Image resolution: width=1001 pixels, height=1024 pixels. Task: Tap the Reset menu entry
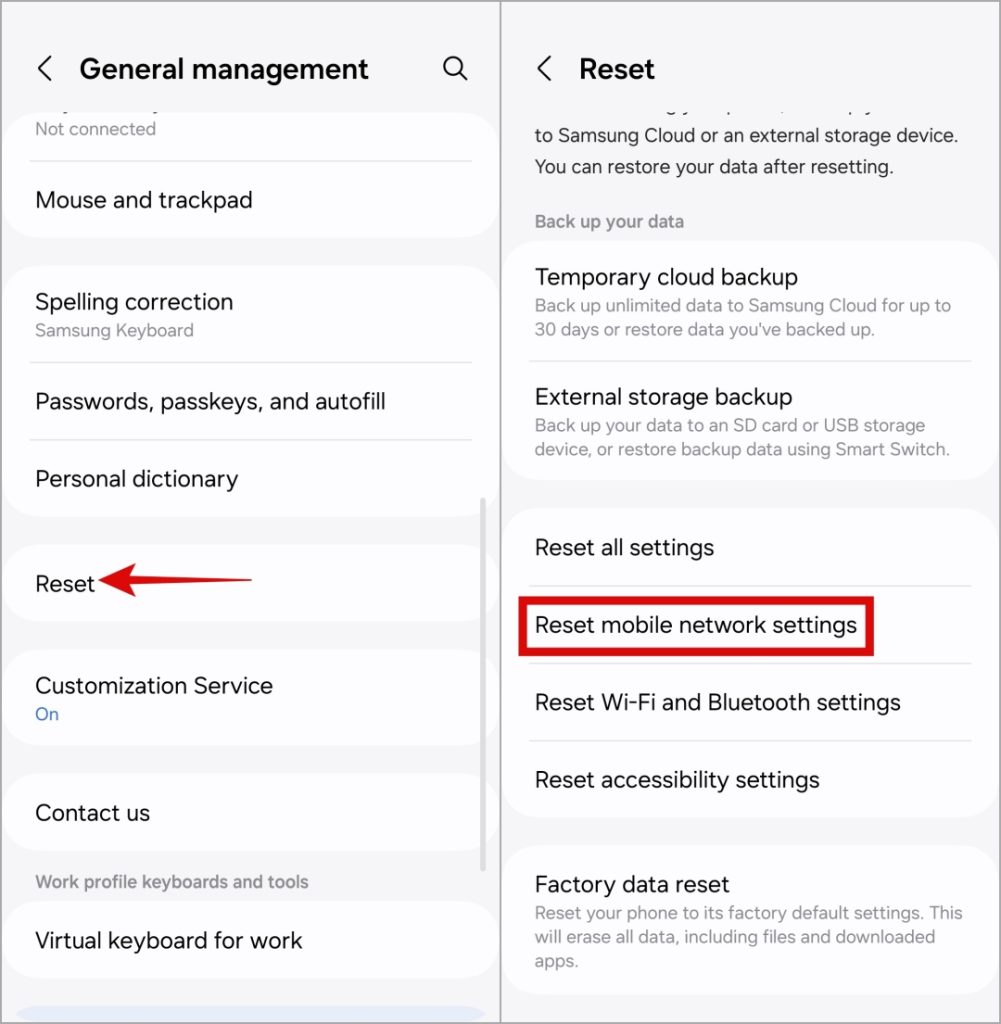(x=65, y=584)
